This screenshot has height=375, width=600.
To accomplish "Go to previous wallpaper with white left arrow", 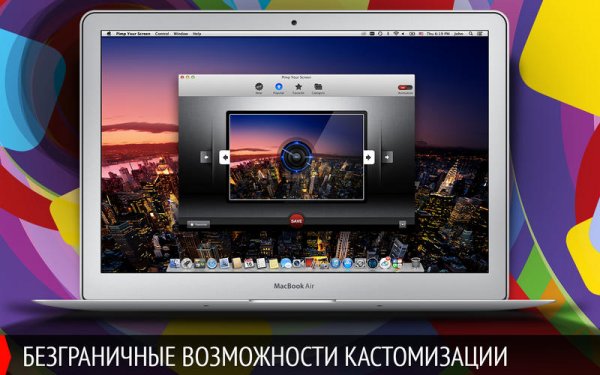I will pyautogui.click(x=225, y=157).
